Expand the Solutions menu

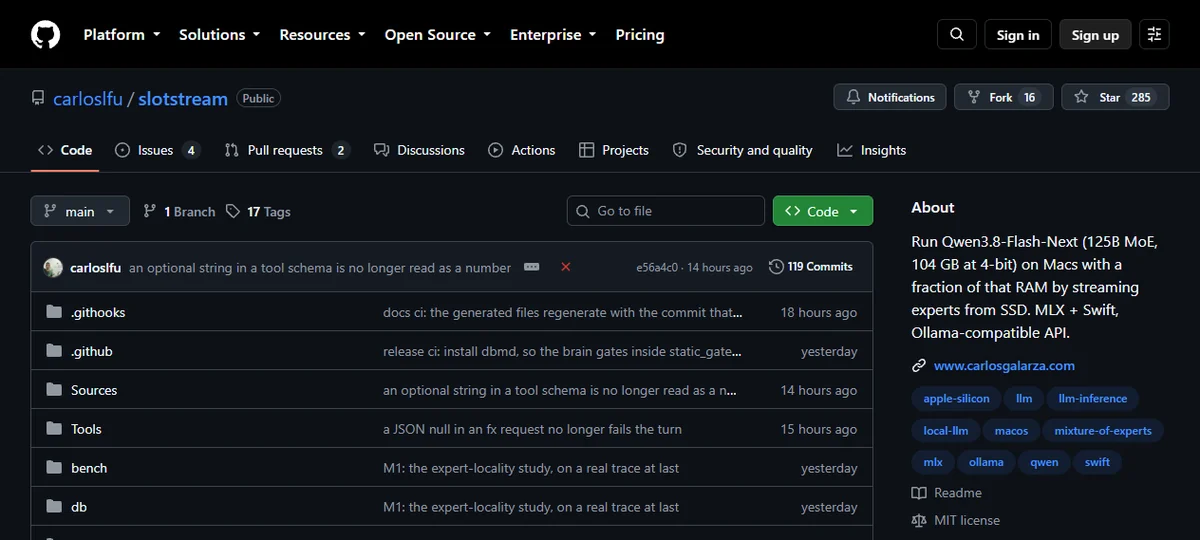tap(219, 35)
